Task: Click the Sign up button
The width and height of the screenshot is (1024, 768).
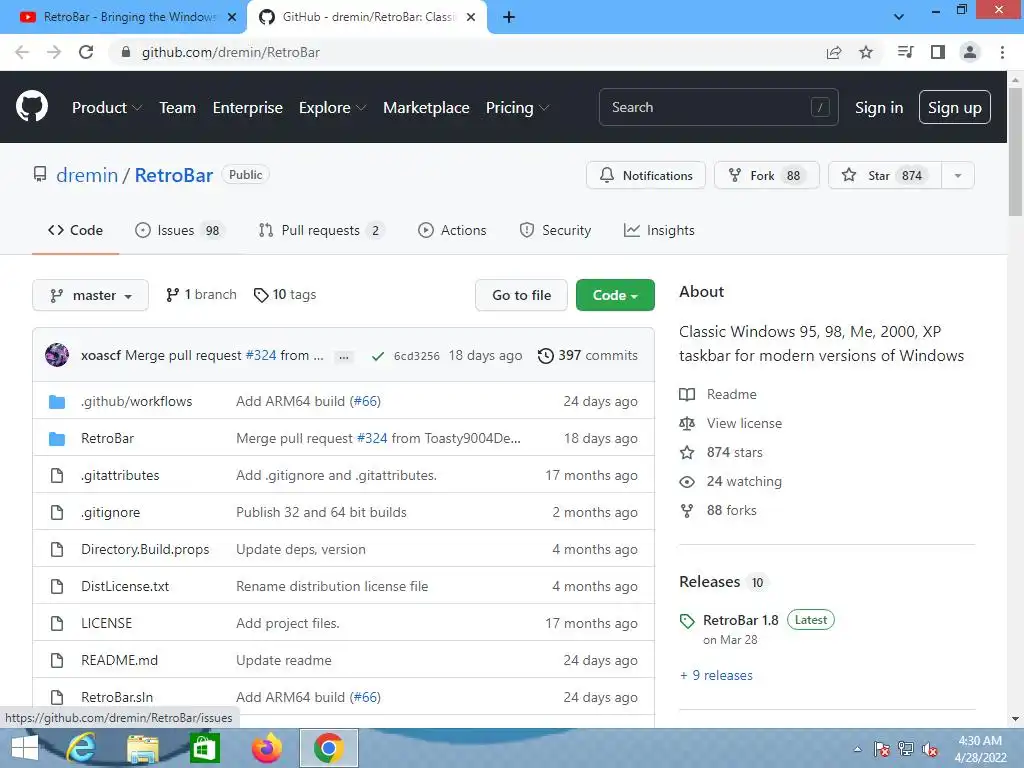Action: [x=954, y=107]
